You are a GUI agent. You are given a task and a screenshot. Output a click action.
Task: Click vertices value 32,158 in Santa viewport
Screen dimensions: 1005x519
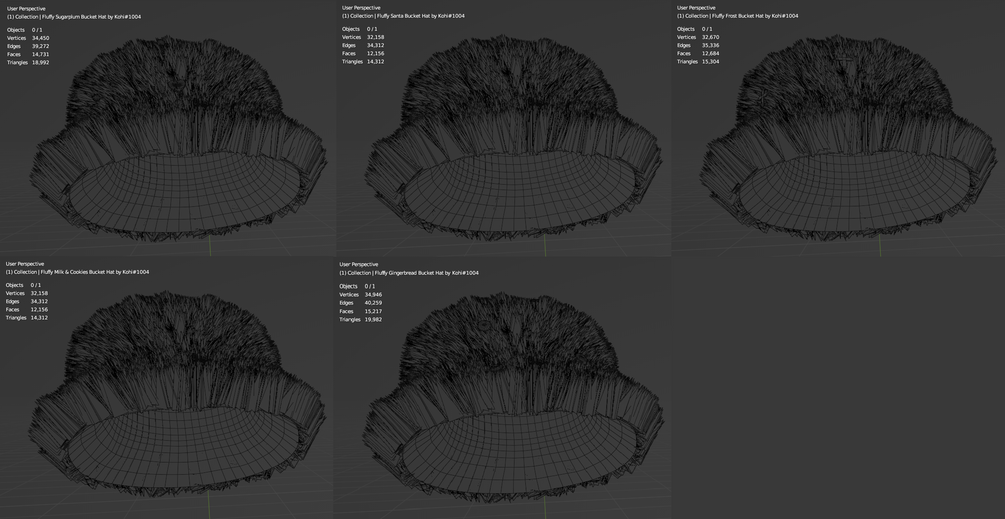click(x=376, y=38)
